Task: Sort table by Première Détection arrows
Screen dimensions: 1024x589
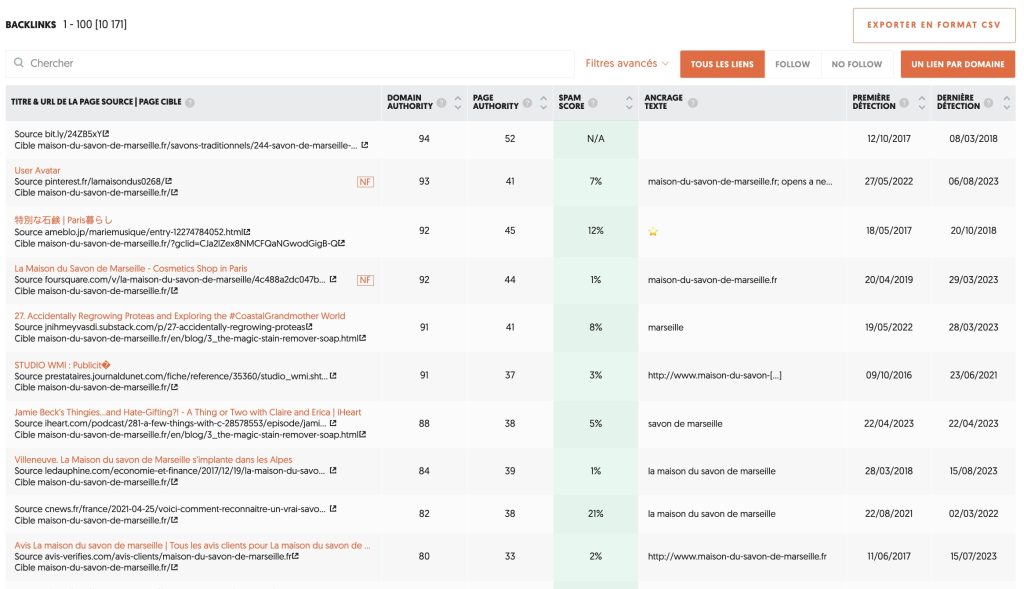Action: point(921,103)
